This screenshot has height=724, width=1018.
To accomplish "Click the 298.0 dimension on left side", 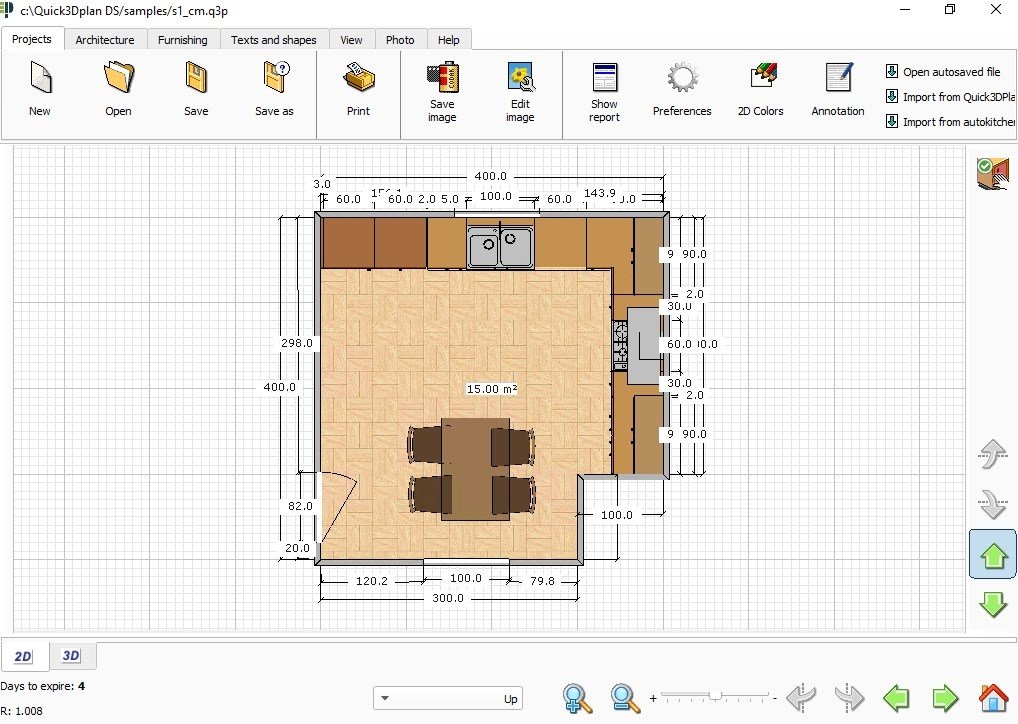I will (297, 343).
